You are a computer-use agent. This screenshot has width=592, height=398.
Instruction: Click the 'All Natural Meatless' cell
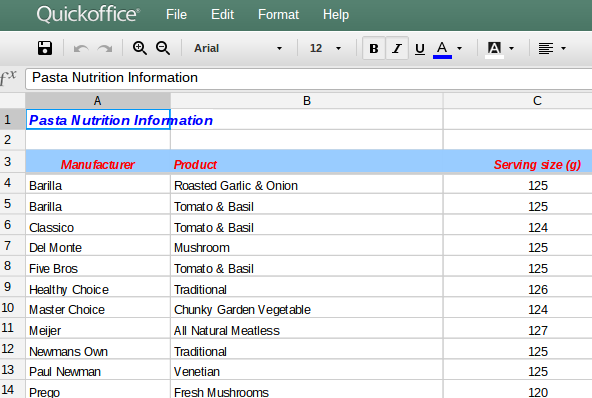tap(307, 329)
